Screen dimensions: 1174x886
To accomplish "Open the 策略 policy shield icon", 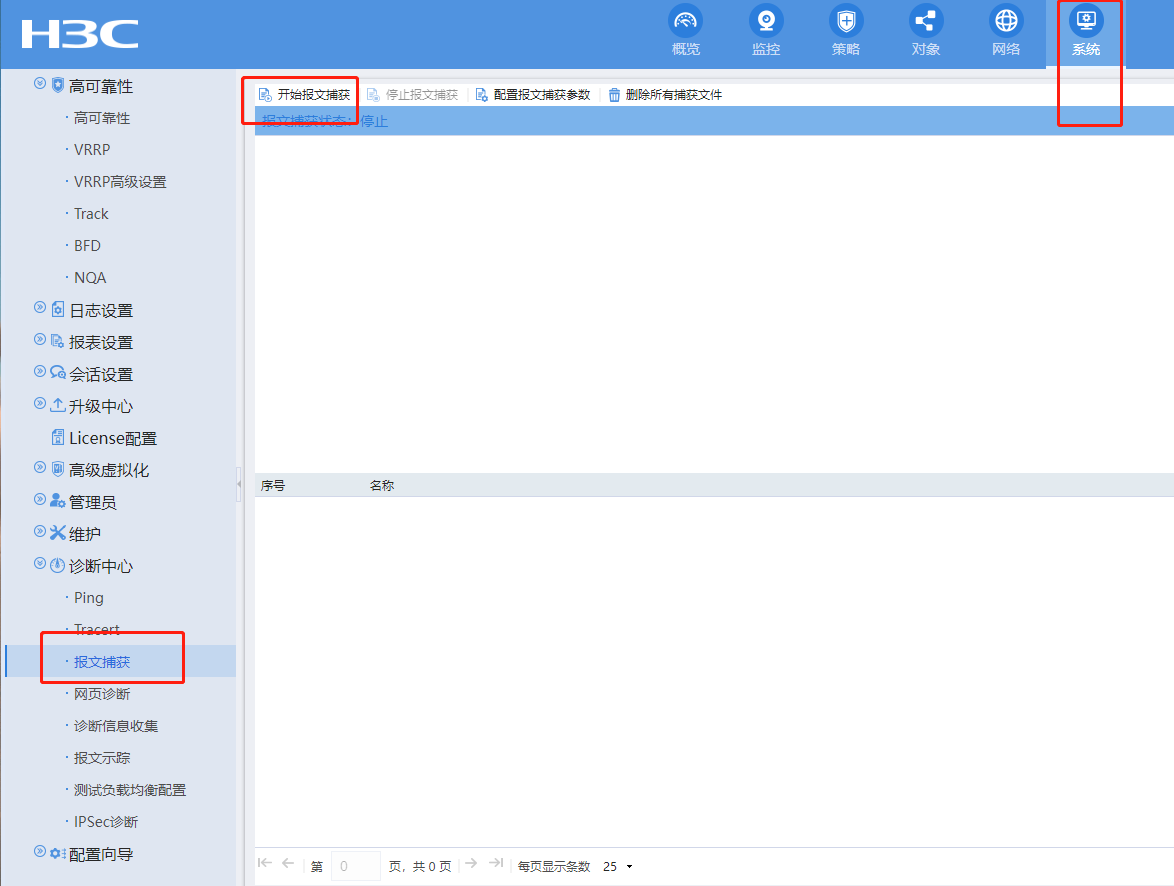I will pos(846,21).
